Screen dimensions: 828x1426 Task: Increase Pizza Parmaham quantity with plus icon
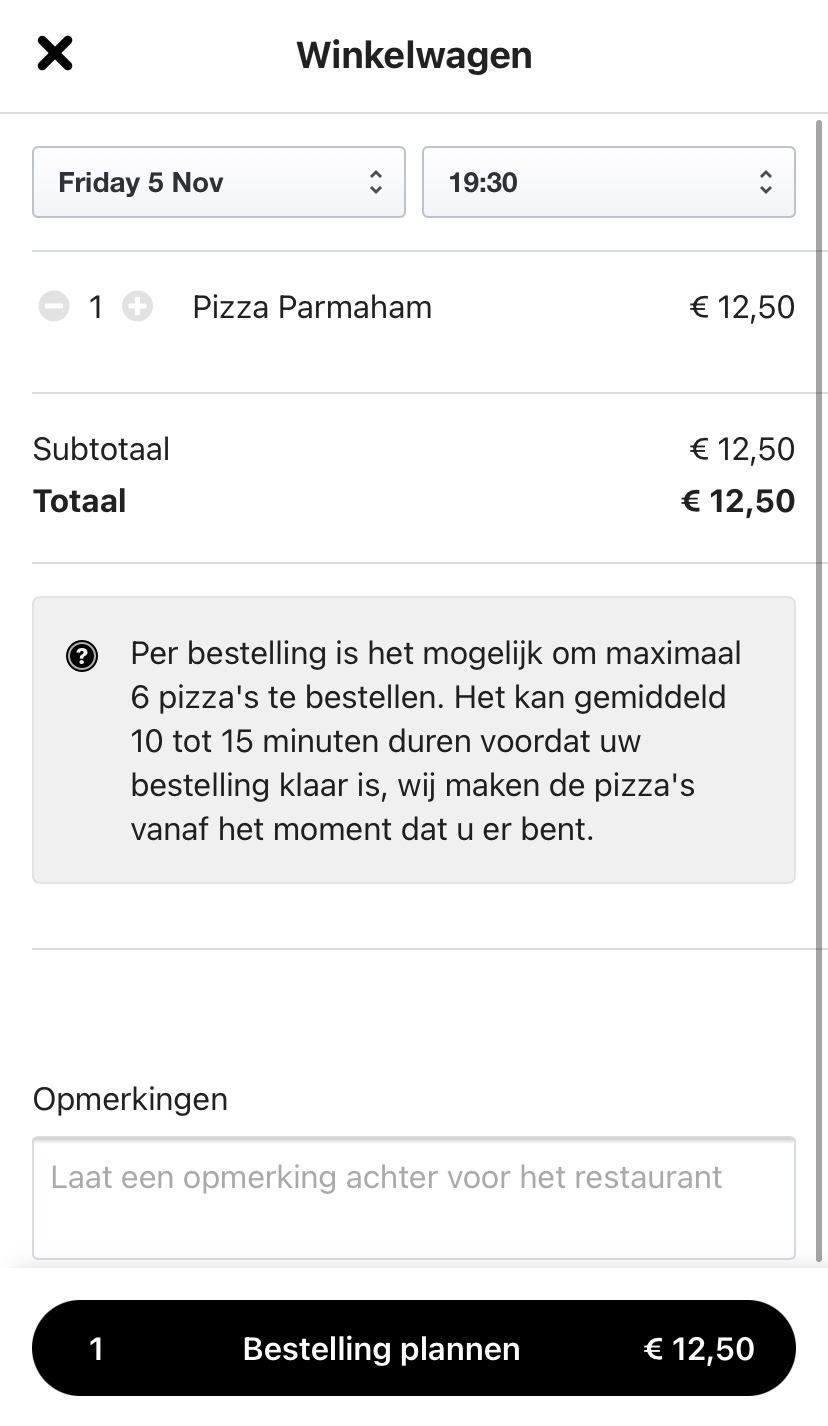click(x=137, y=307)
